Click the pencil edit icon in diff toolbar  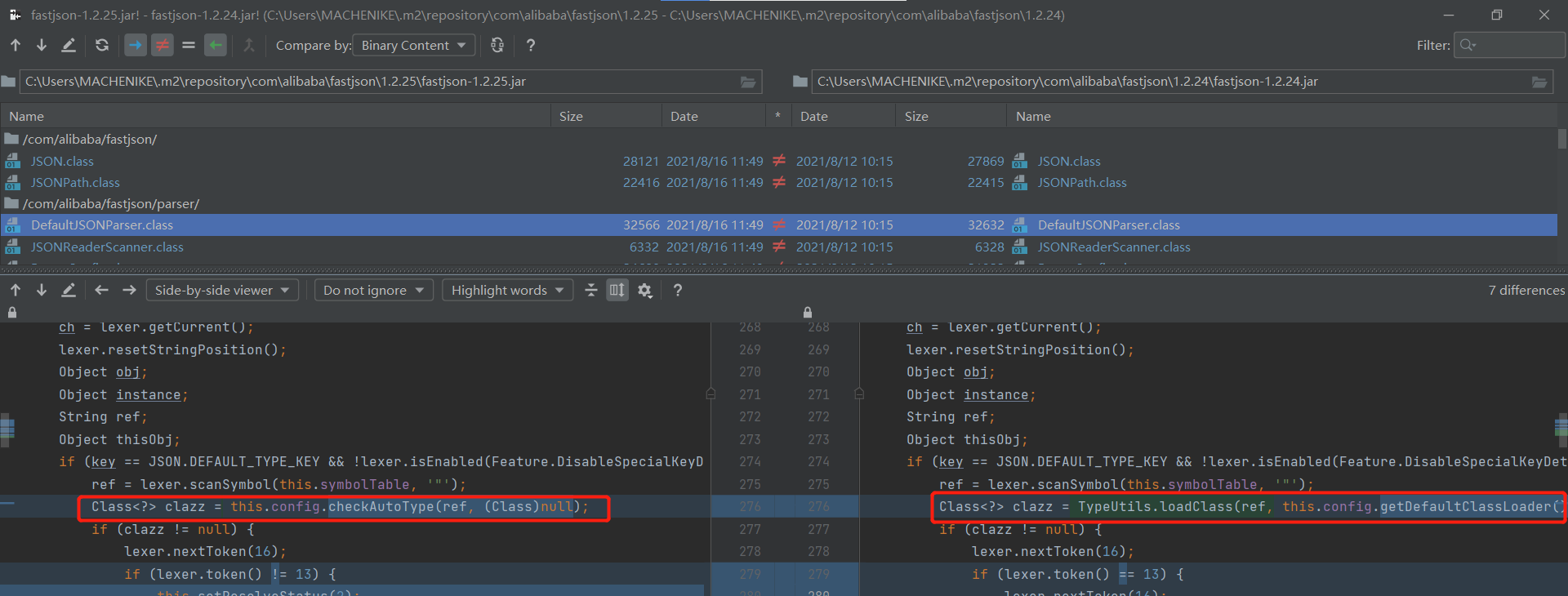(x=69, y=290)
